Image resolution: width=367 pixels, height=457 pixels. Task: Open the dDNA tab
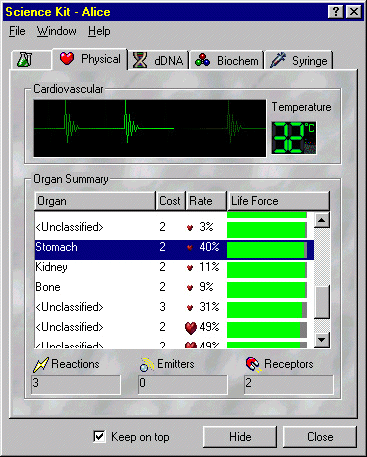[x=158, y=61]
